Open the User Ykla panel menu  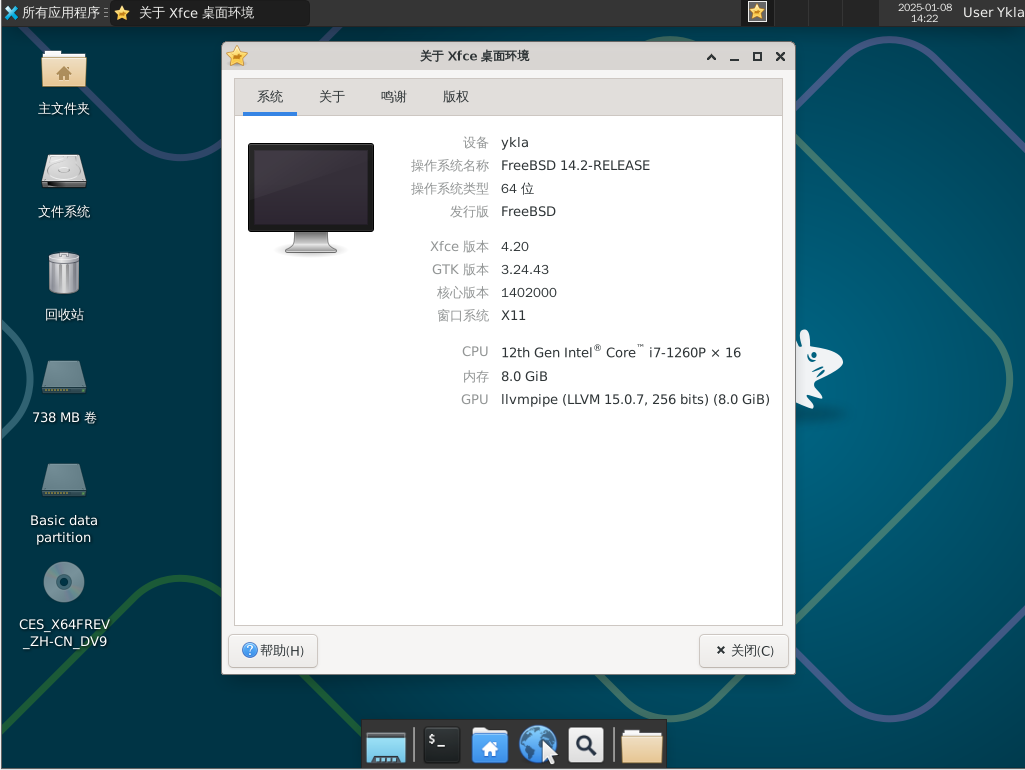tap(992, 12)
